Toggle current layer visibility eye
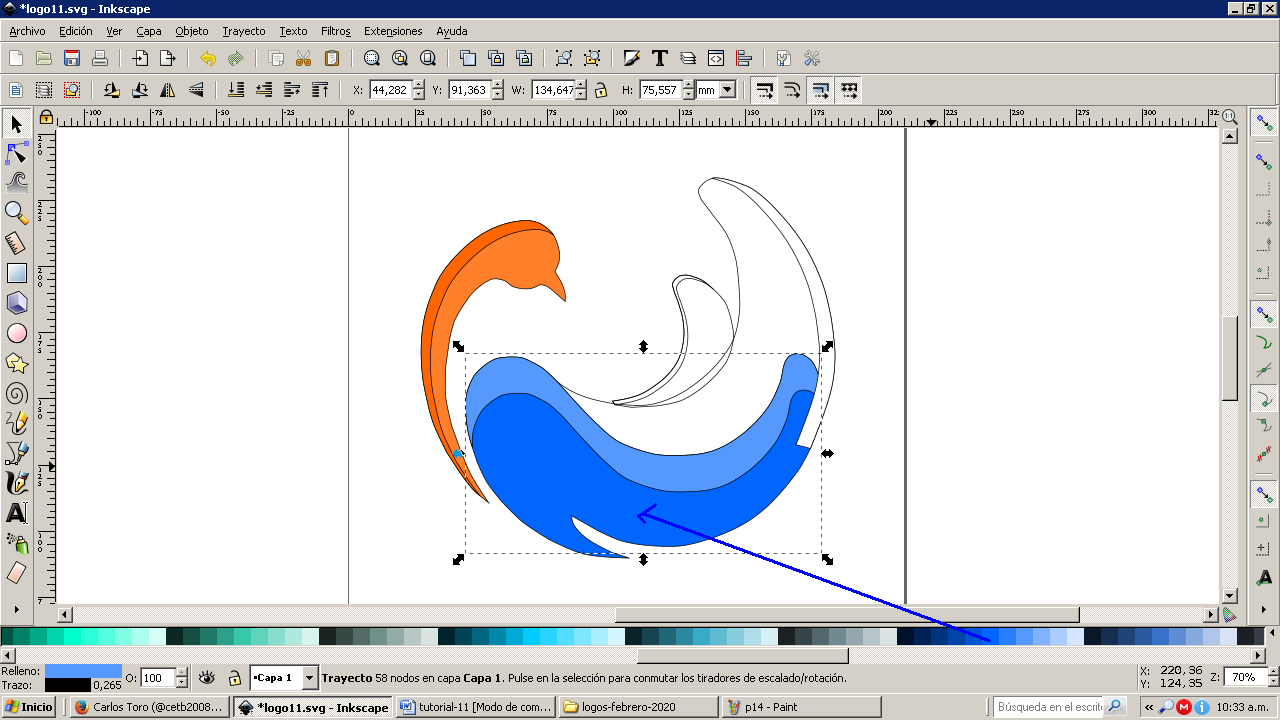The height and width of the screenshot is (720, 1280). [207, 677]
